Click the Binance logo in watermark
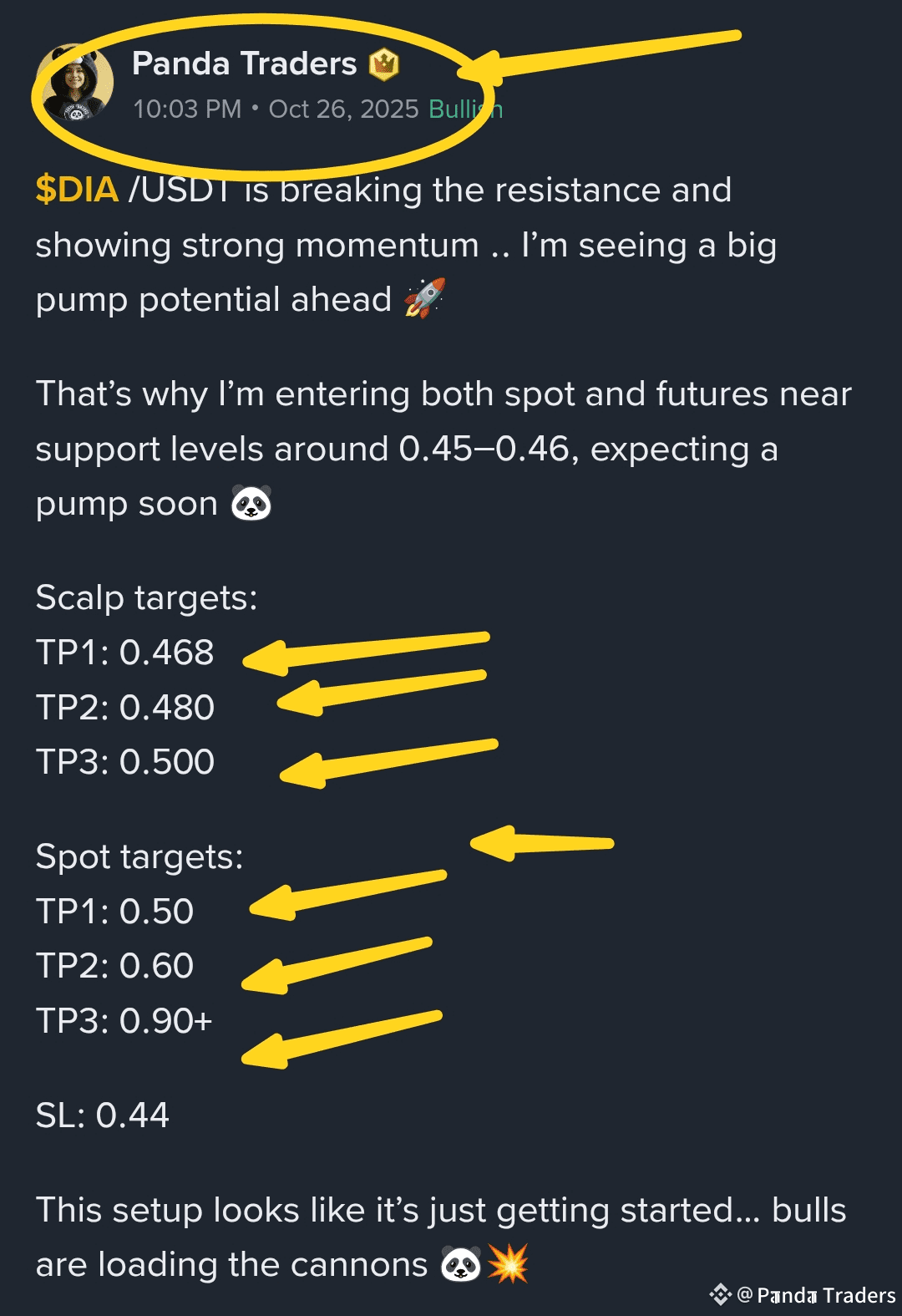 [x=720, y=1295]
